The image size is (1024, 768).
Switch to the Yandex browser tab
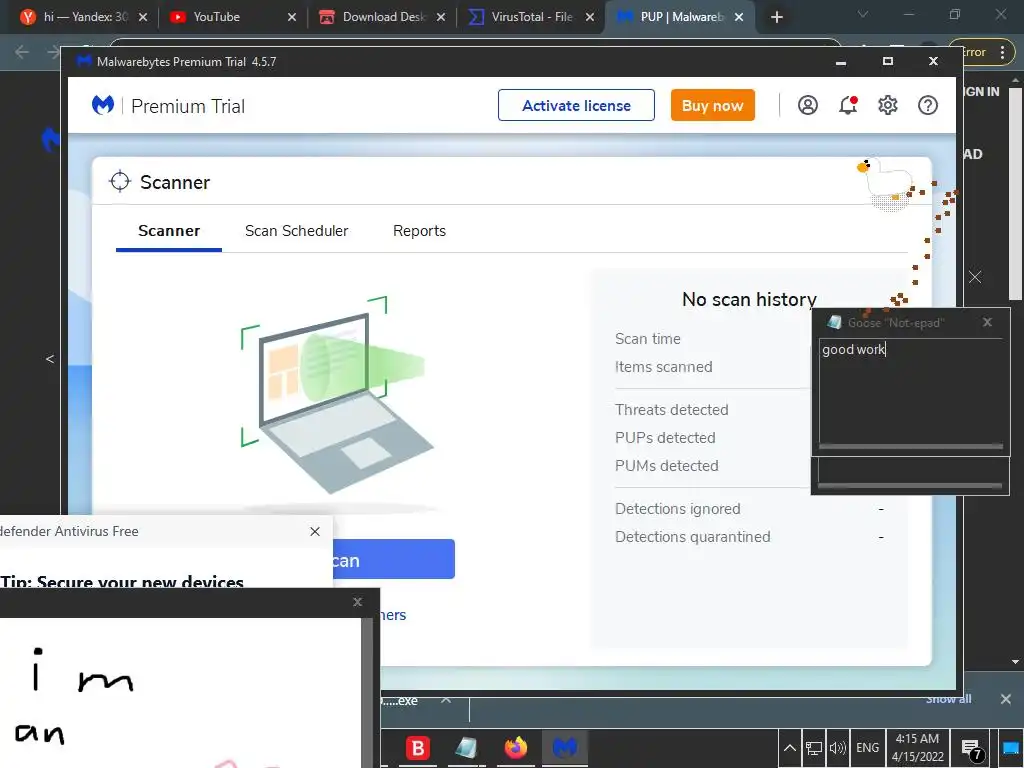tap(85, 17)
